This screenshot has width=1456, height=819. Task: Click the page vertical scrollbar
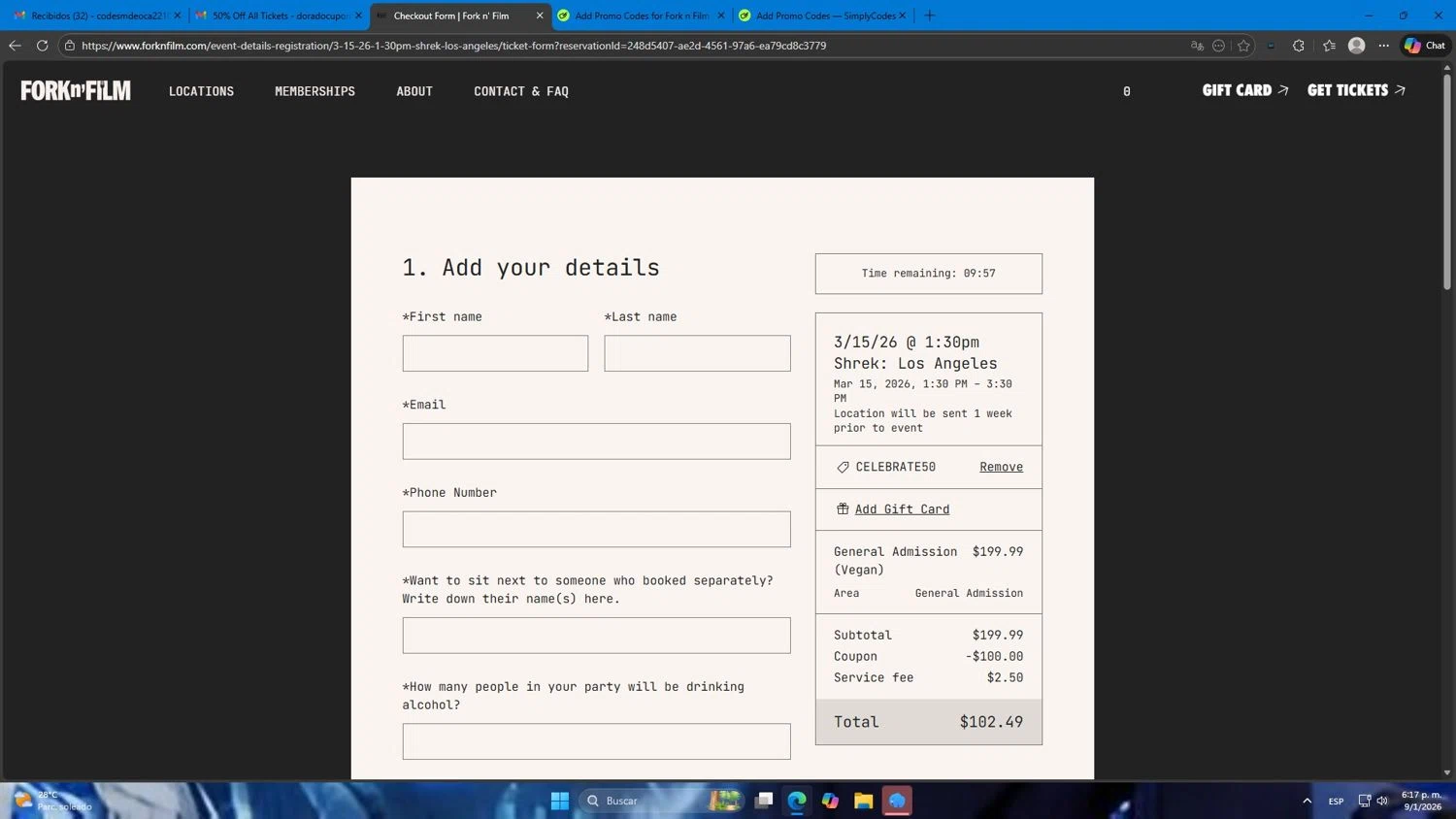click(x=1447, y=180)
